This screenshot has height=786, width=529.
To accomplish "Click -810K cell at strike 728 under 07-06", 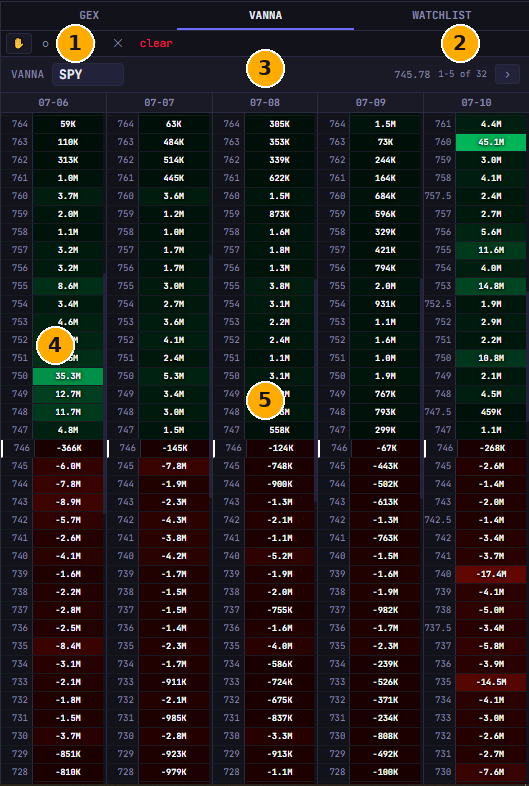I will click(x=68, y=772).
